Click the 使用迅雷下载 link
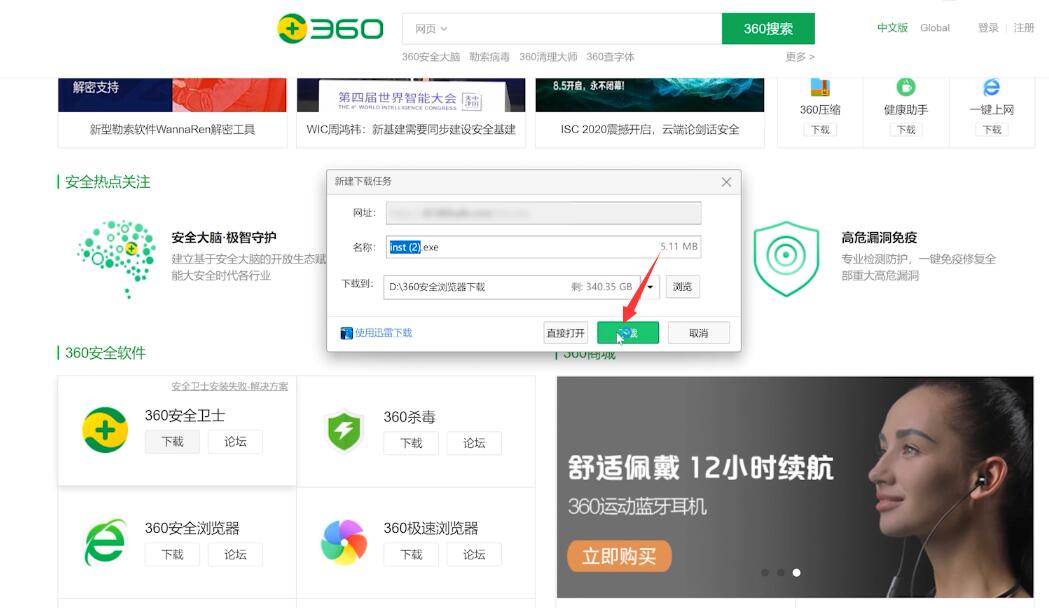This screenshot has width=1049, height=608. [x=383, y=332]
